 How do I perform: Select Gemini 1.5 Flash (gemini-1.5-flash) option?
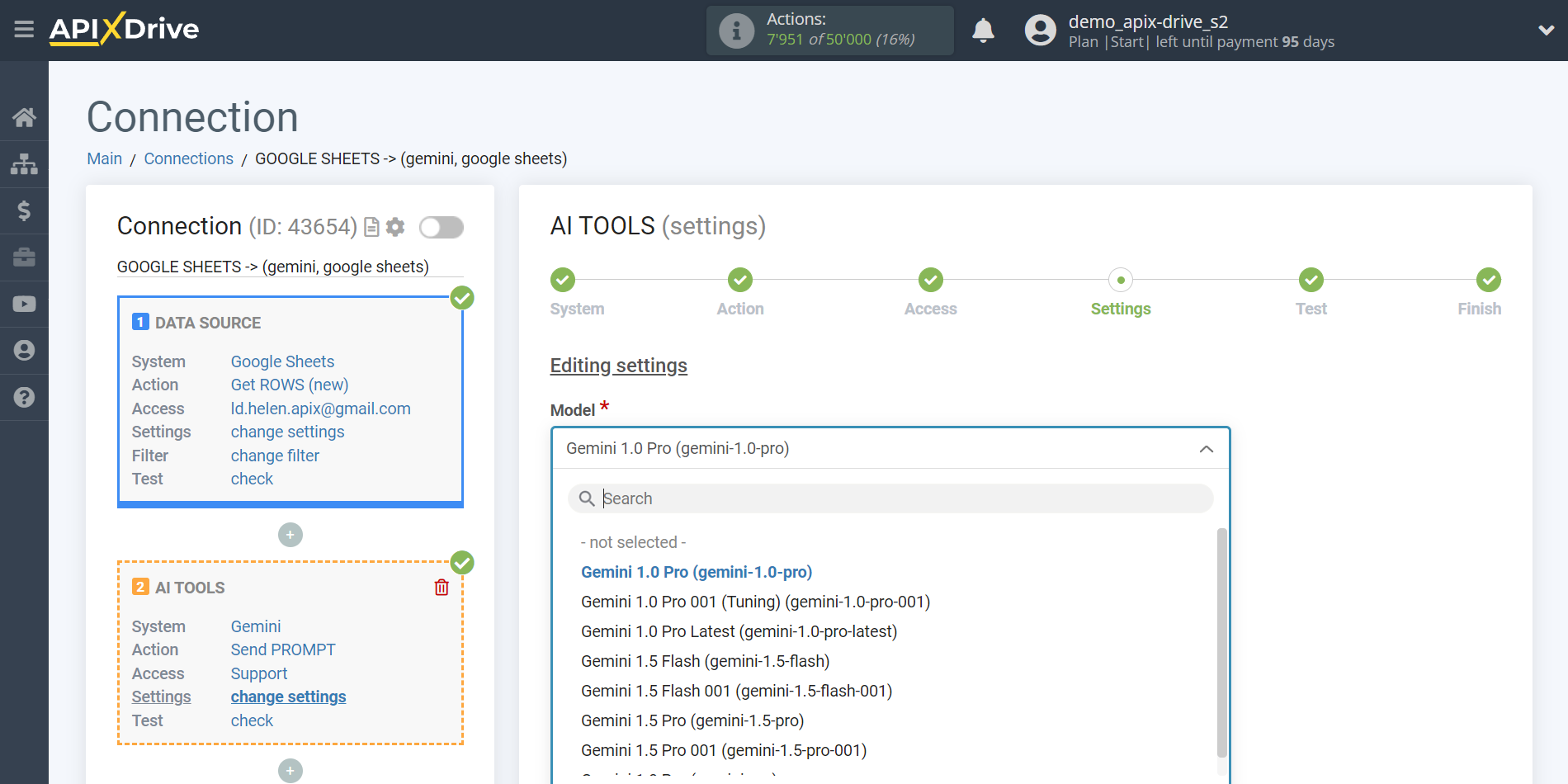coord(706,661)
